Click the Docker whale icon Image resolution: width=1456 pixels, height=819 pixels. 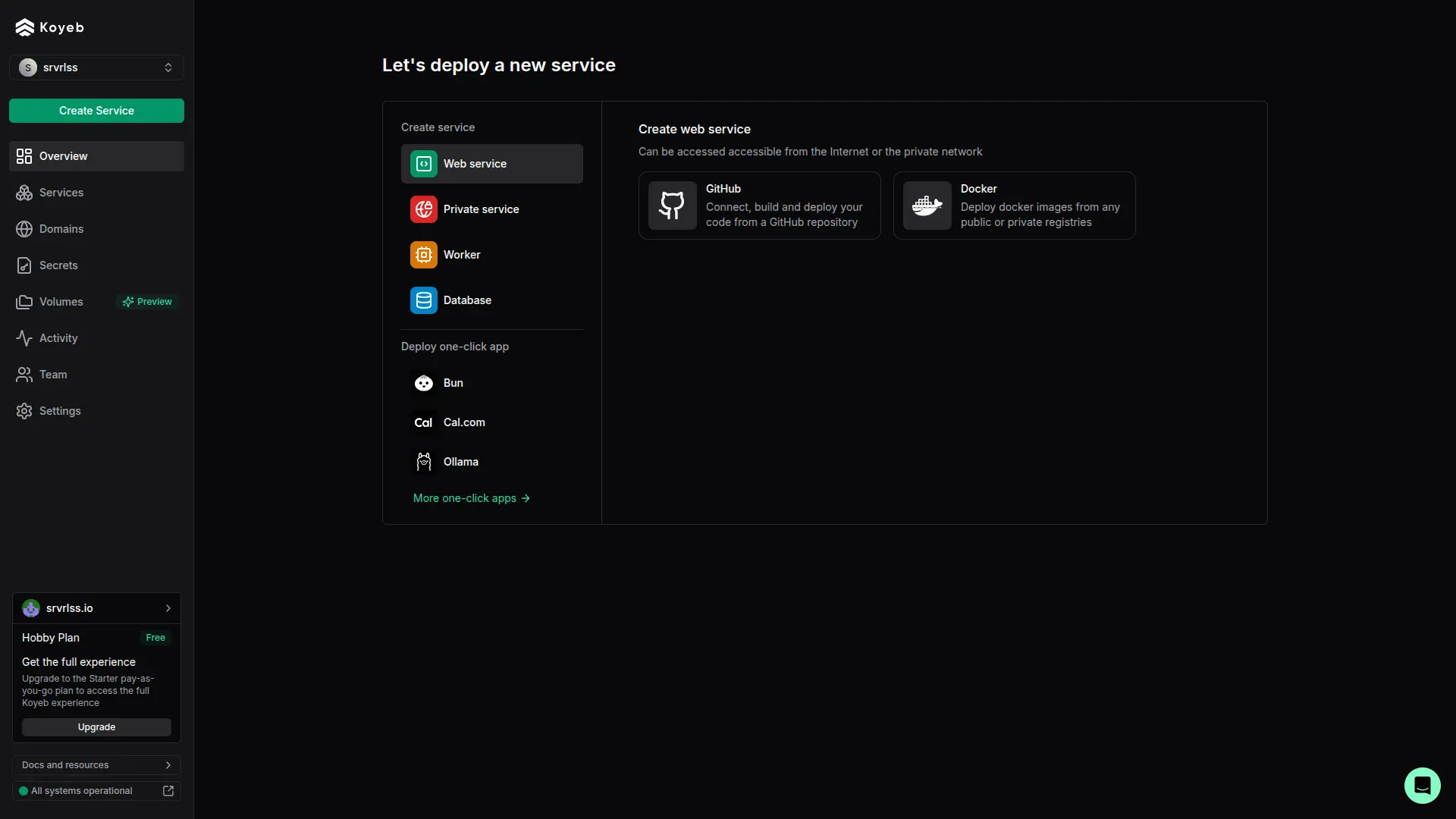[x=927, y=206]
